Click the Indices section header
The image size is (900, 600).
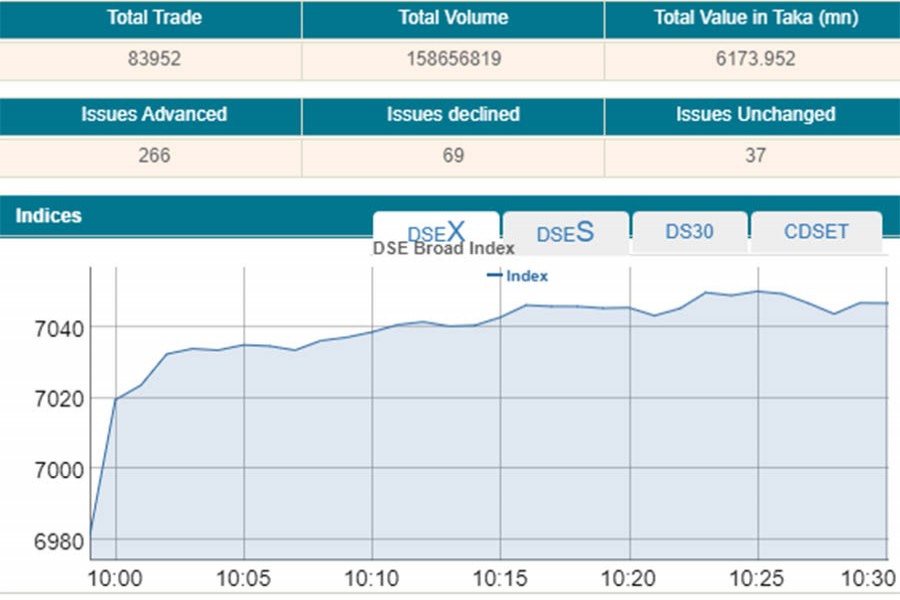click(x=49, y=215)
